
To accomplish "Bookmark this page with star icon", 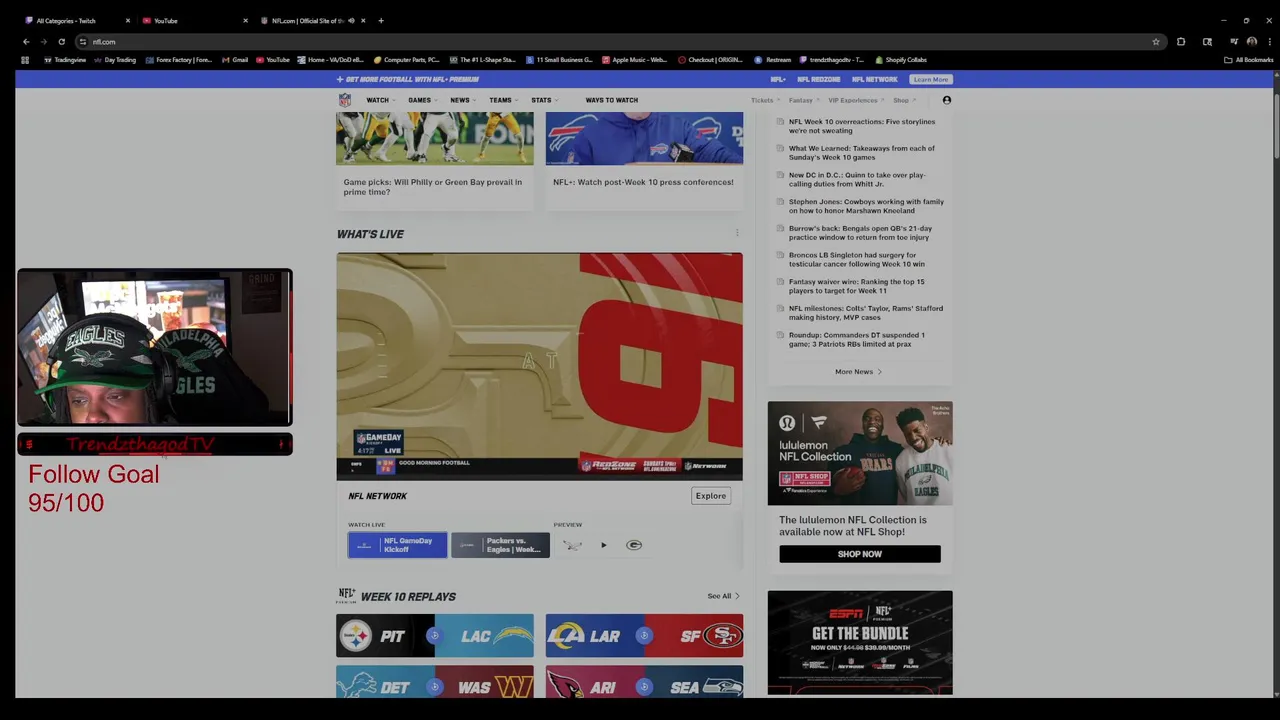I will (1156, 42).
